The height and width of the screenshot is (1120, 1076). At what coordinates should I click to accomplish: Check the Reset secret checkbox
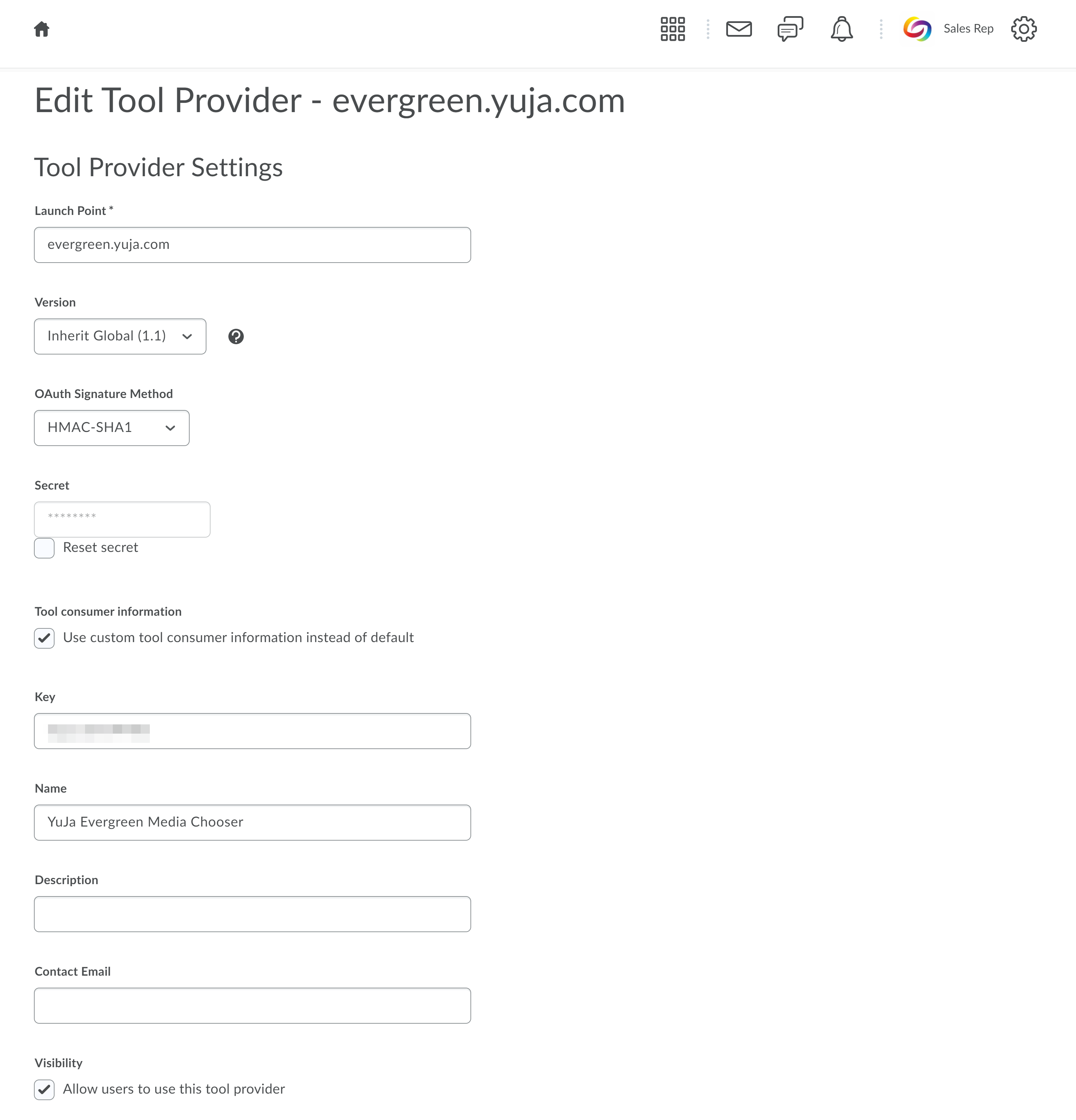coord(45,548)
